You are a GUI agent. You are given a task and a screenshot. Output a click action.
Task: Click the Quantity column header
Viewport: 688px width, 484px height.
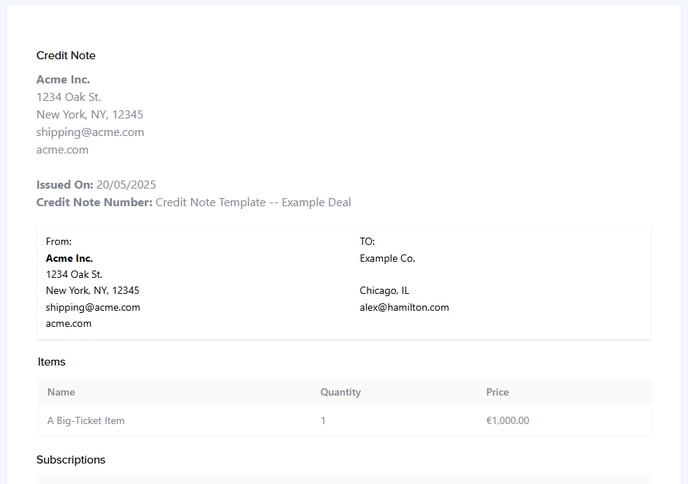click(340, 392)
